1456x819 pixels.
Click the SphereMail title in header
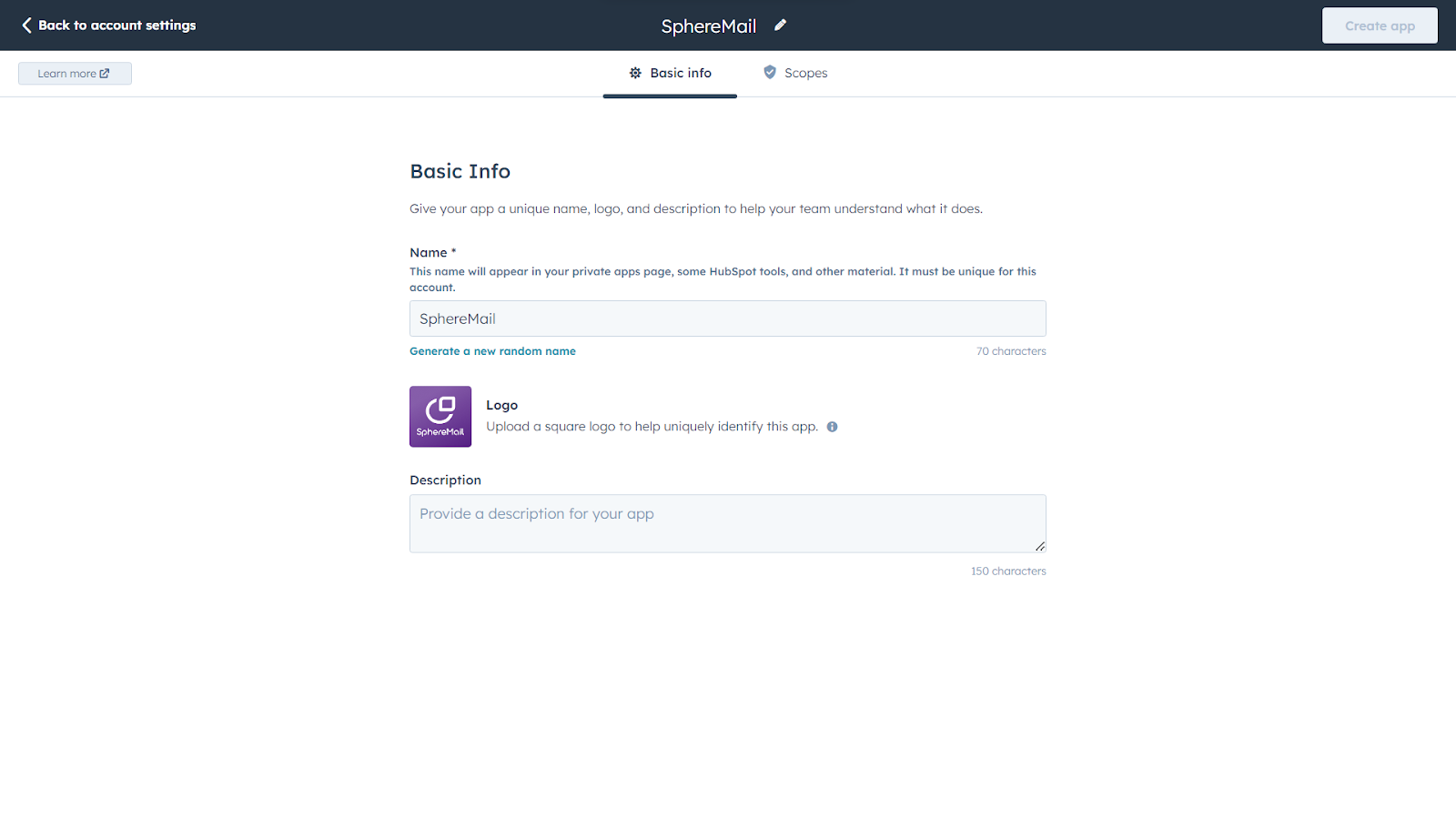tap(709, 26)
